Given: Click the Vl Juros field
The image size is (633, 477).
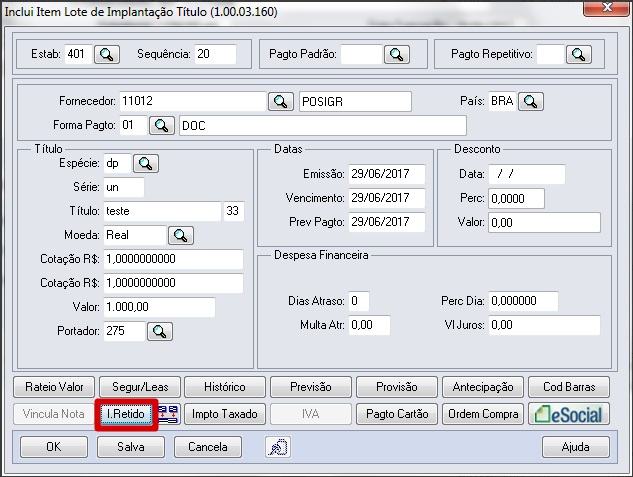Looking at the screenshot, I should (544, 325).
